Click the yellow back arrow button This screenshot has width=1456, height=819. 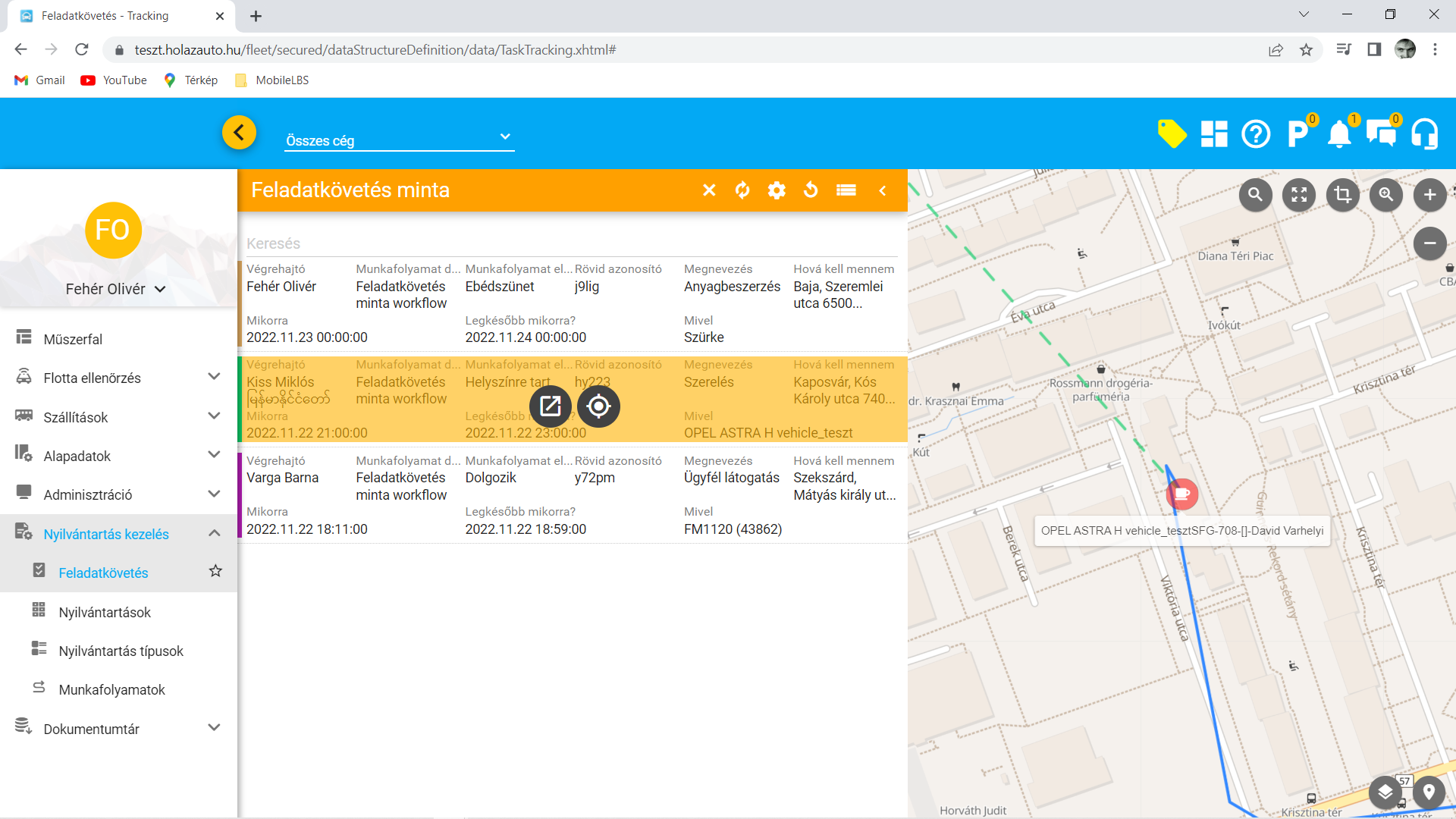coord(239,133)
